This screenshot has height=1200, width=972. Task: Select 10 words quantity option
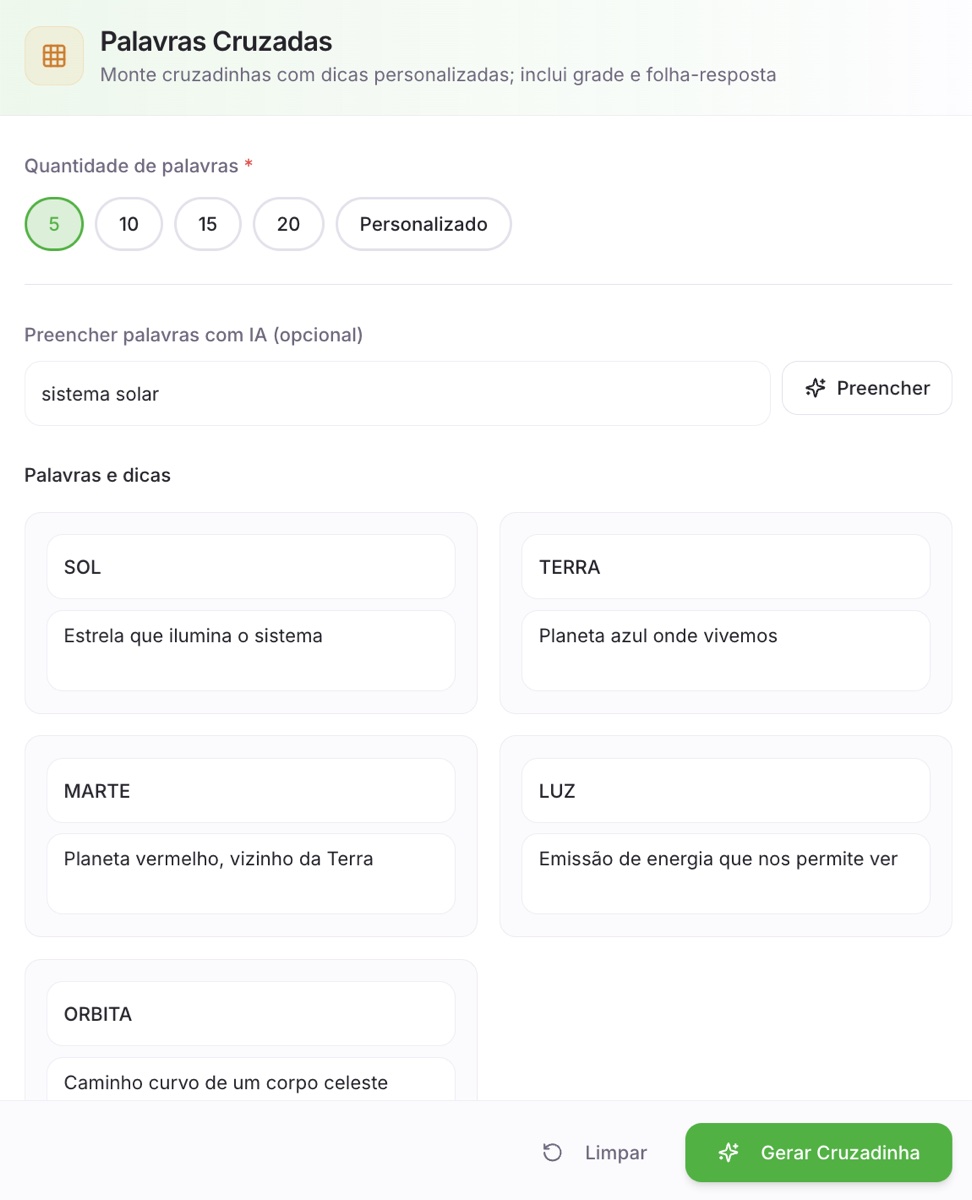click(129, 224)
